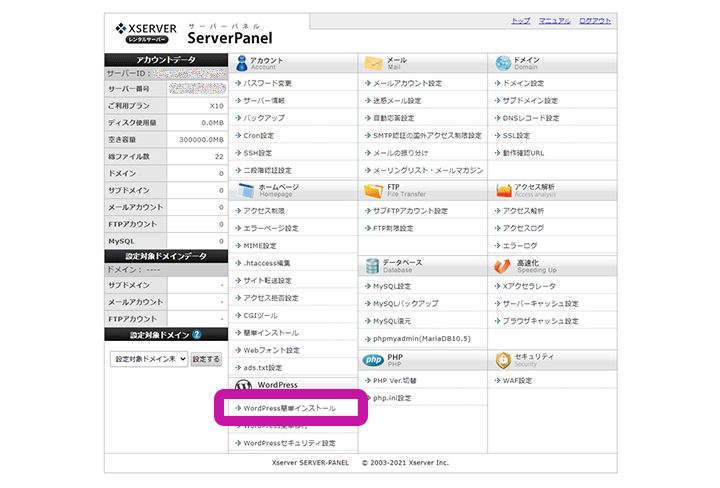Click the WordPress logo icon
Image resolution: width=720 pixels, height=488 pixels.
click(242, 385)
